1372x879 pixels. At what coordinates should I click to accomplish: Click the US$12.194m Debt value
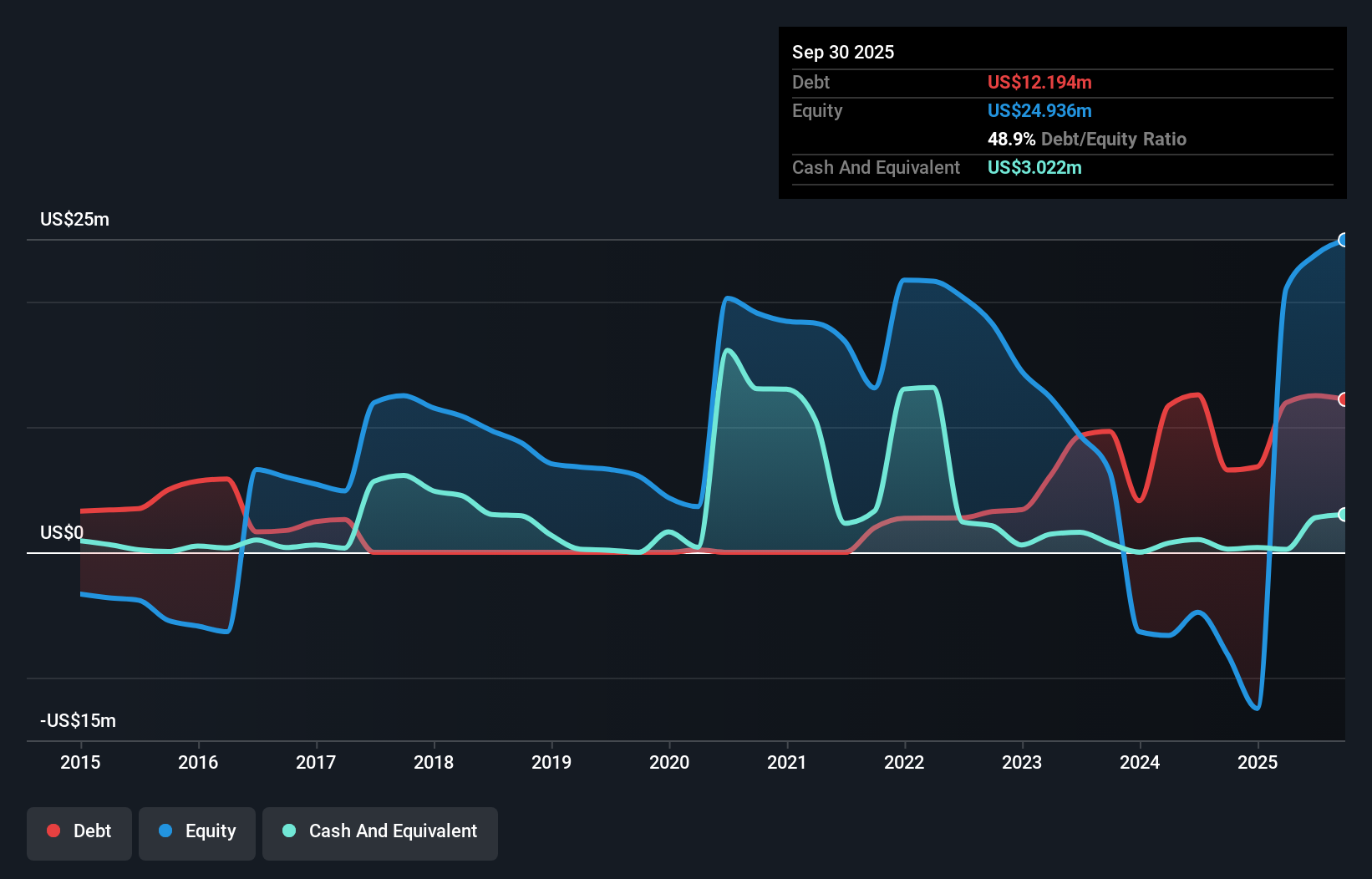point(1039,82)
